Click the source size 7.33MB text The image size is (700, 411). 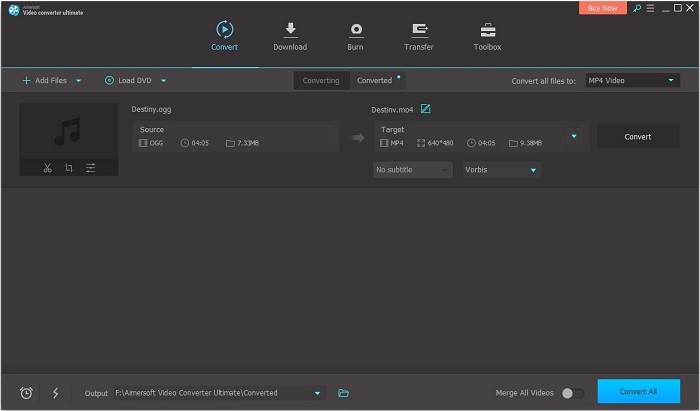click(248, 143)
